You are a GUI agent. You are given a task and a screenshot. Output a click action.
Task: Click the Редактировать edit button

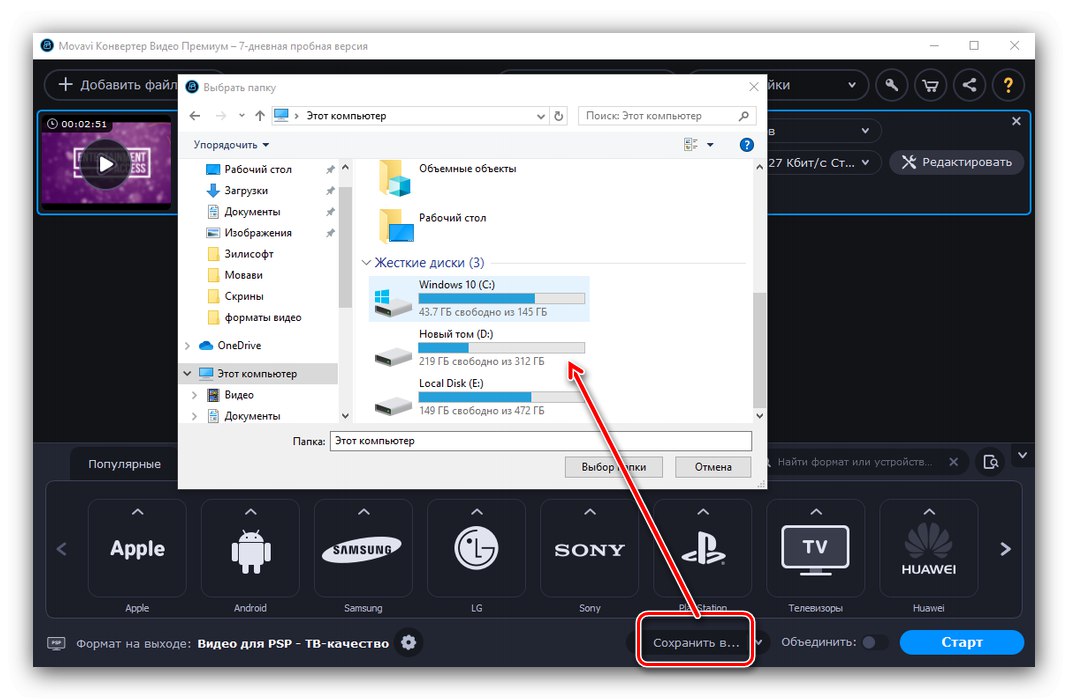(957, 162)
